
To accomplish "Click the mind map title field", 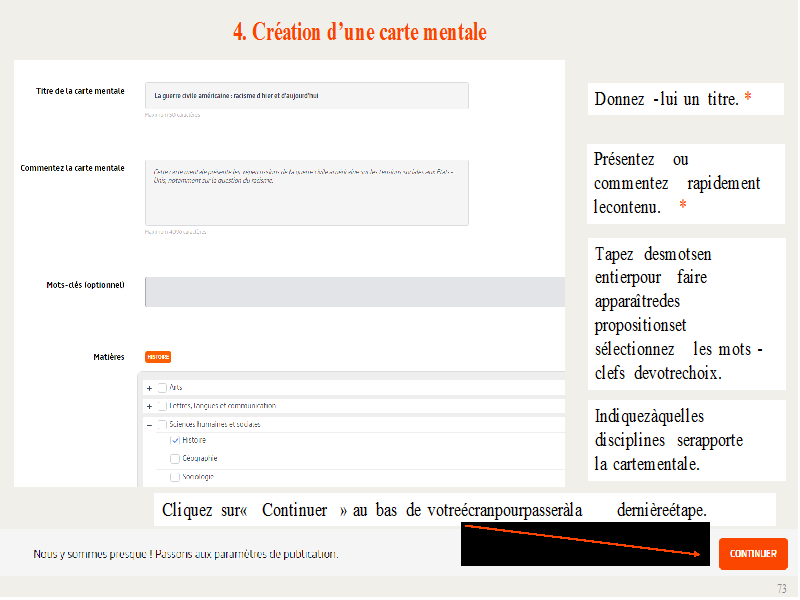I will pyautogui.click(x=306, y=96).
